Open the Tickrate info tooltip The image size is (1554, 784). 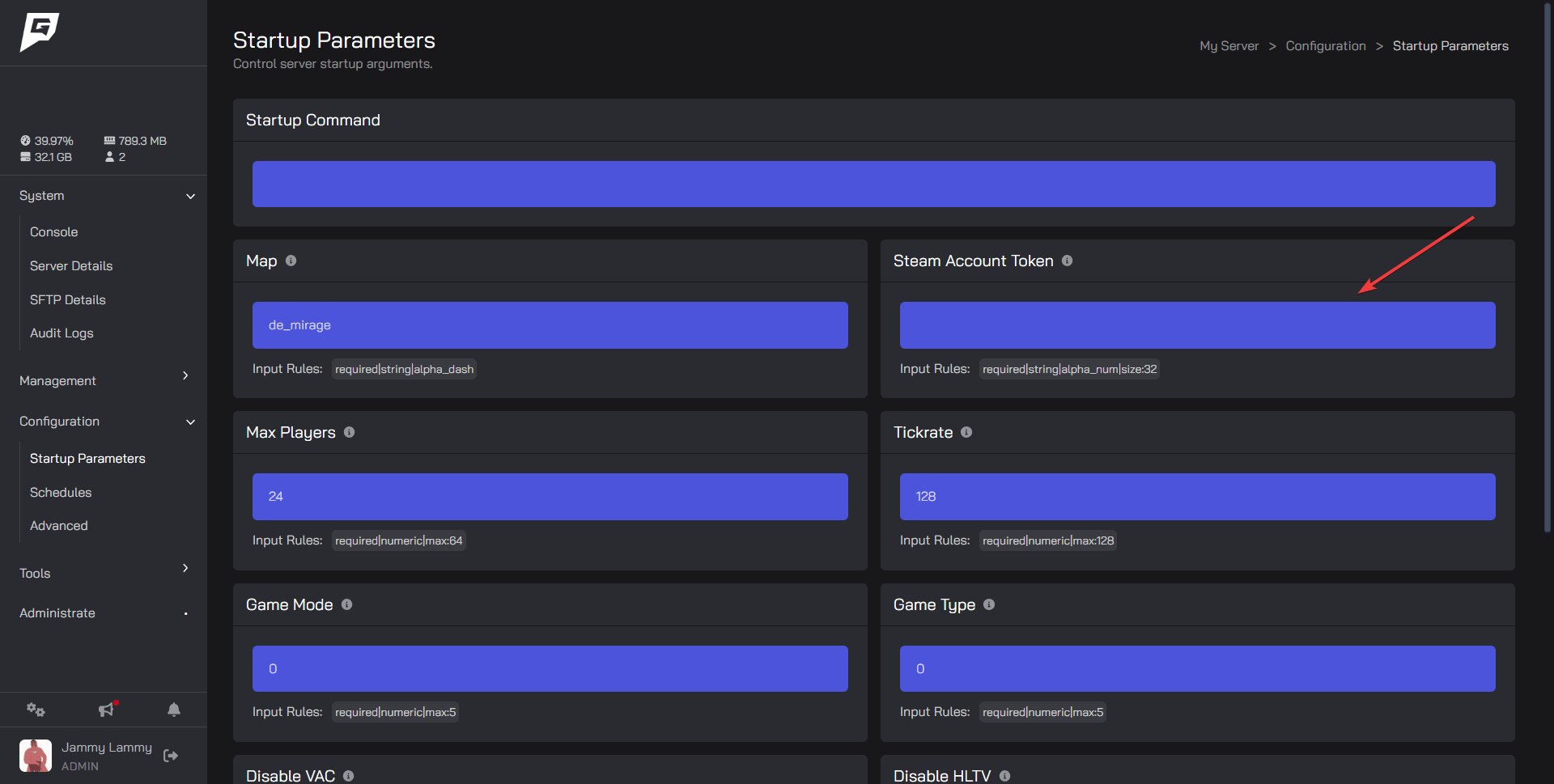tap(966, 432)
